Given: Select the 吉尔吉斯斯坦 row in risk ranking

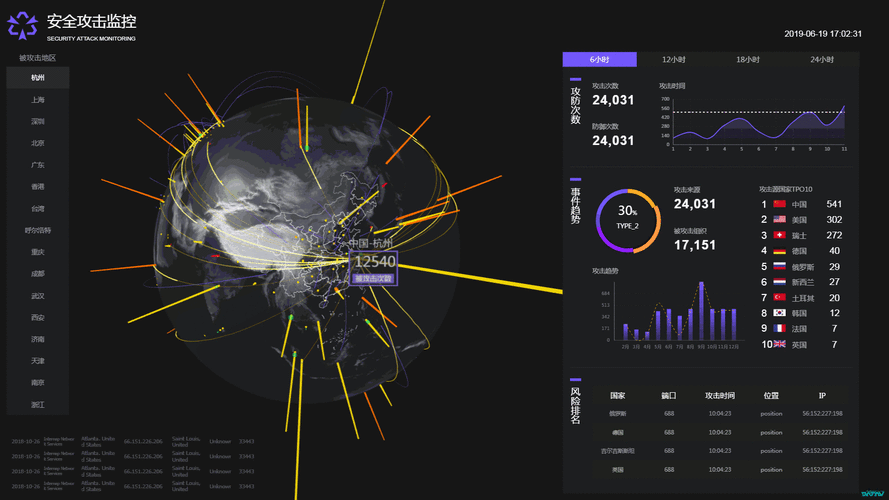Looking at the screenshot, I should 618,451.
